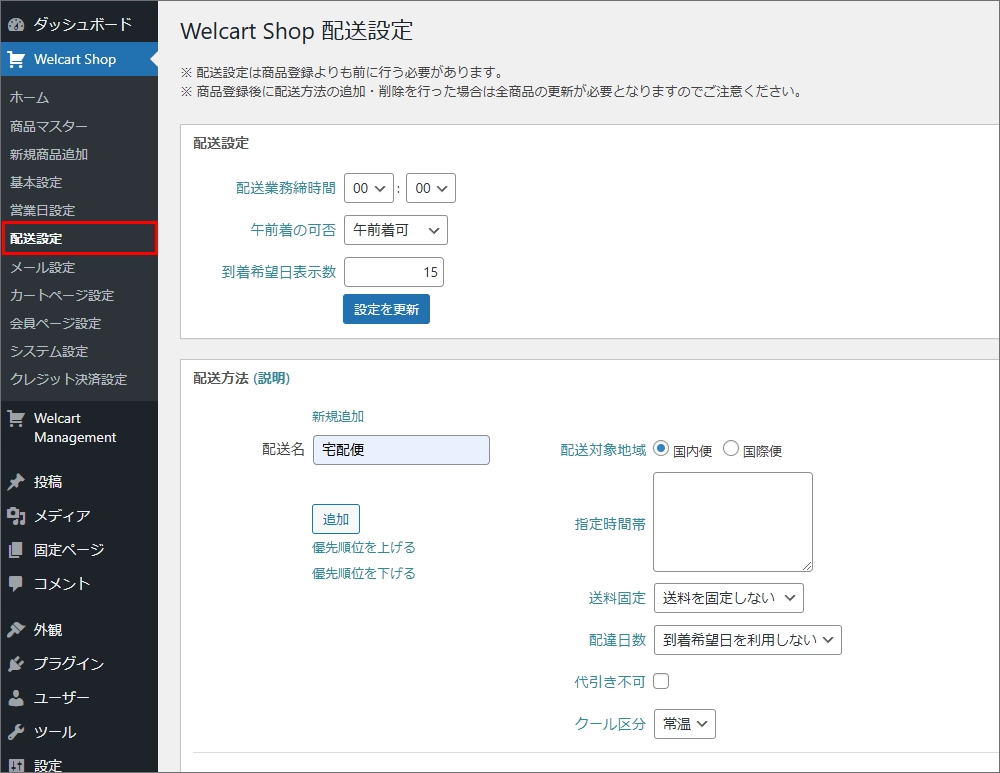This screenshot has height=773, width=1000.
Task: Click the 午前着の可否 label
Action: pyautogui.click(x=293, y=230)
